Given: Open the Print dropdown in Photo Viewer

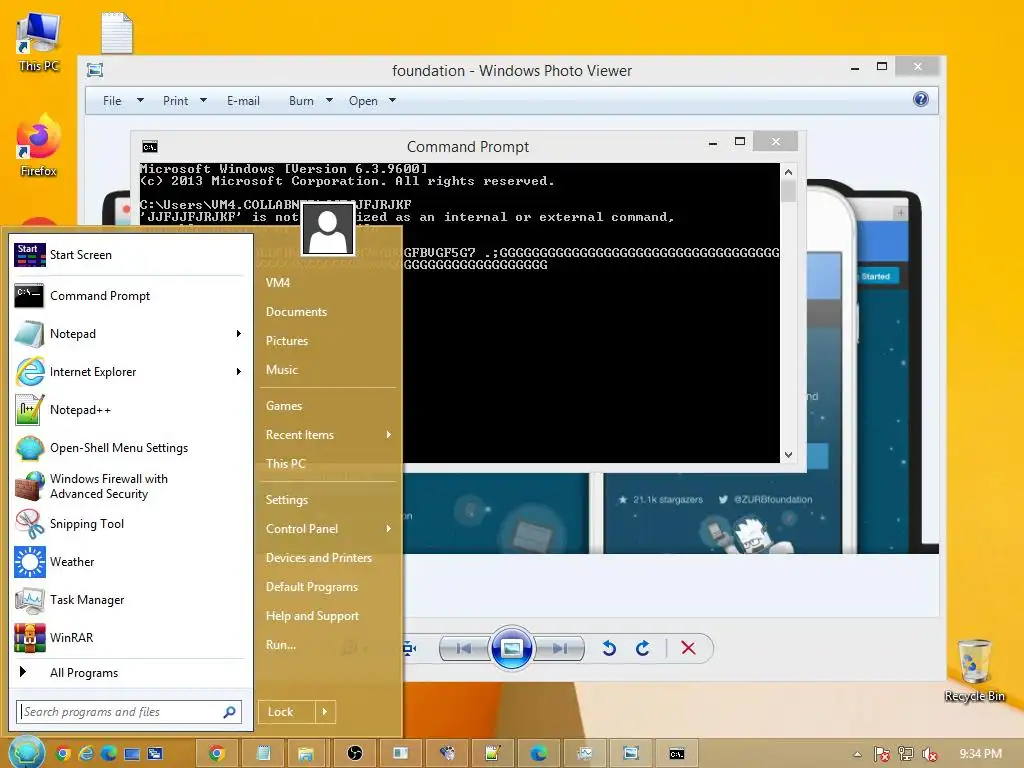Looking at the screenshot, I should tap(185, 101).
